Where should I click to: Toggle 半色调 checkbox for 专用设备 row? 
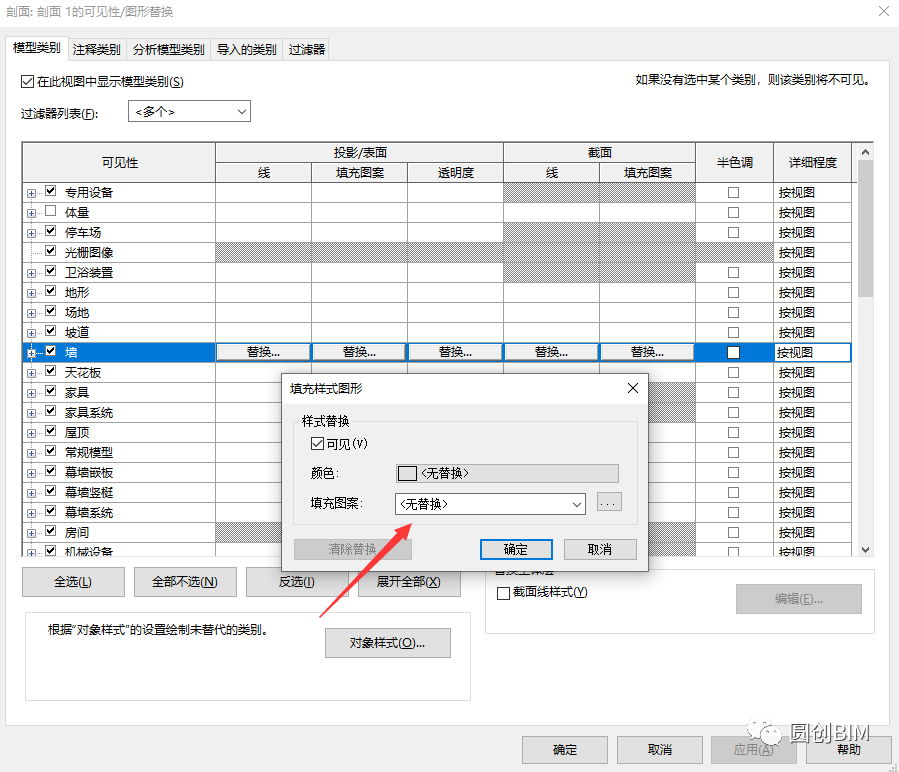coord(733,193)
